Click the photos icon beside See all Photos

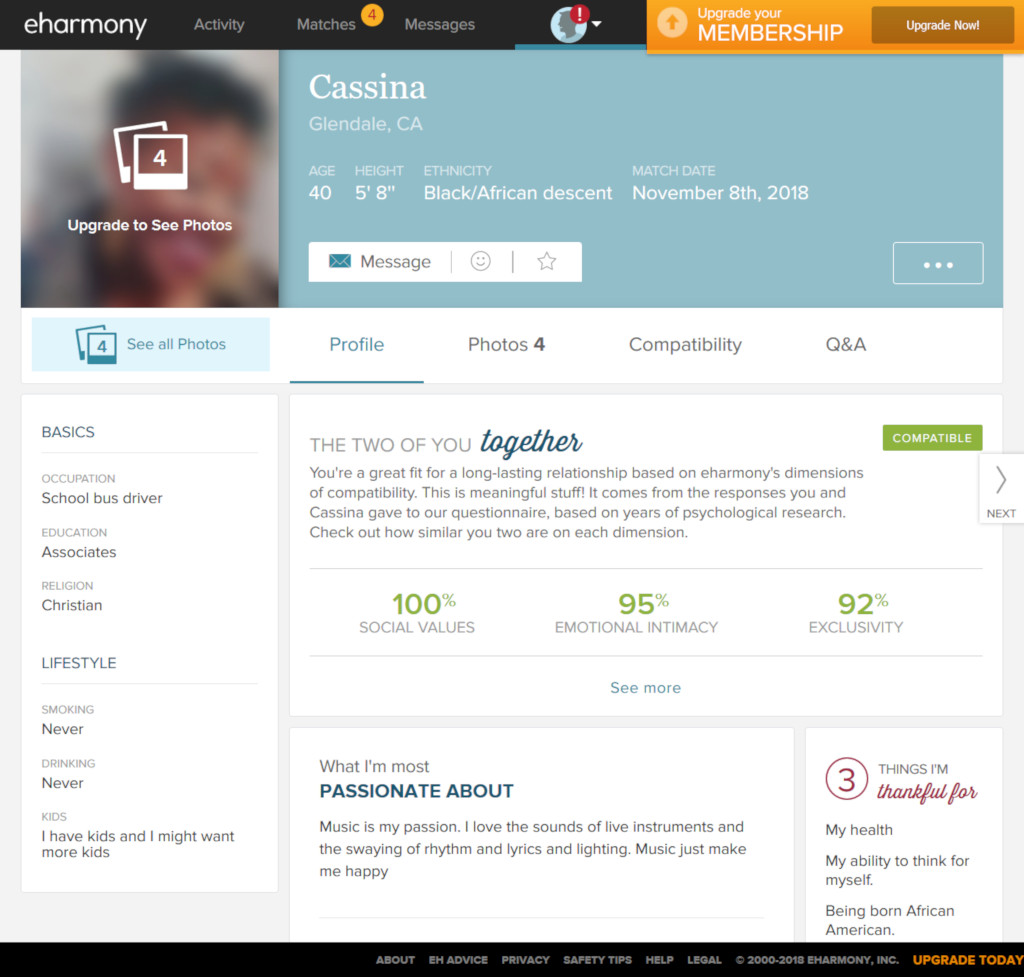click(x=96, y=344)
